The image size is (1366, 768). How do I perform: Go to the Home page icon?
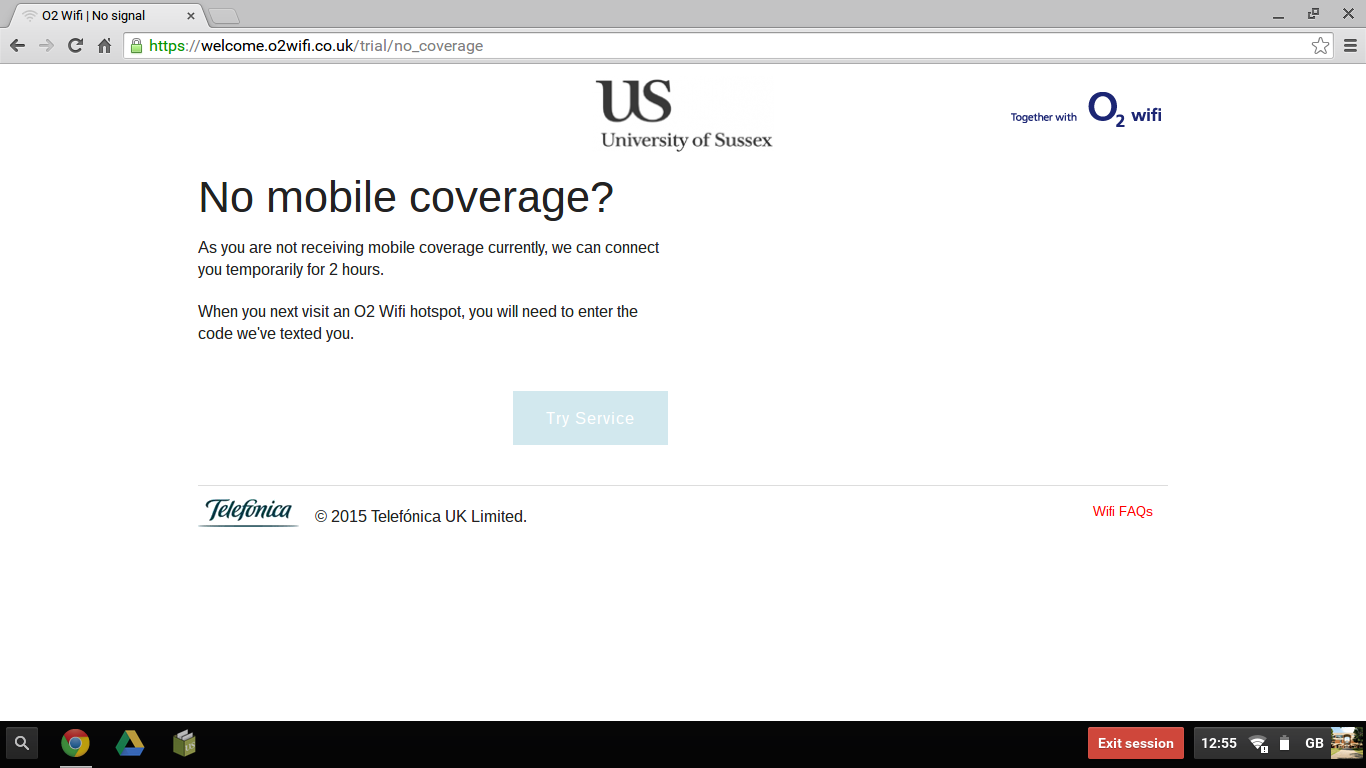tap(104, 46)
